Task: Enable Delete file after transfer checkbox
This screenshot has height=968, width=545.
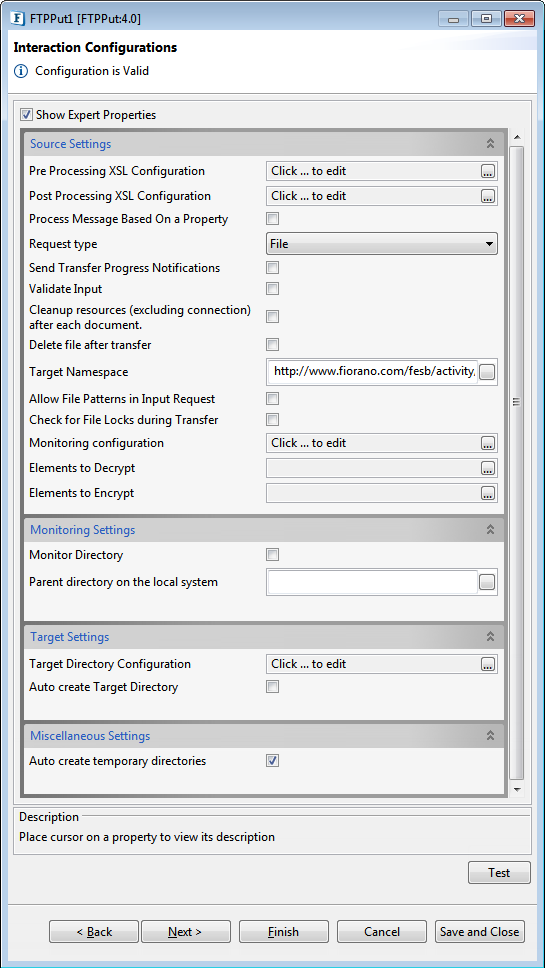Action: point(272,344)
